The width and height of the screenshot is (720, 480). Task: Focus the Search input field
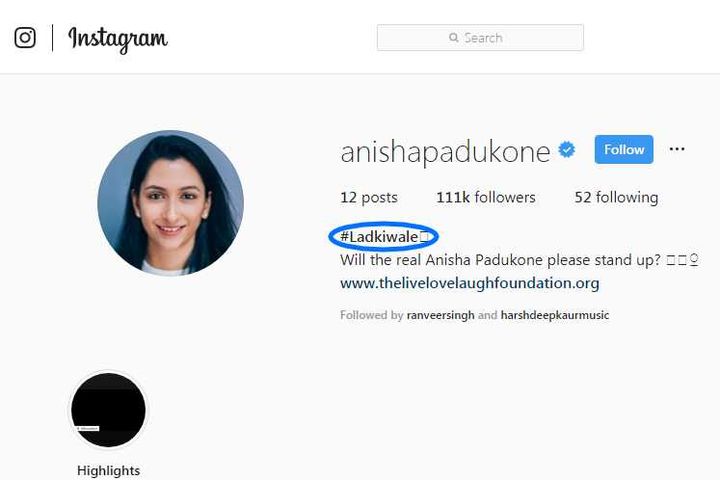pyautogui.click(x=480, y=38)
